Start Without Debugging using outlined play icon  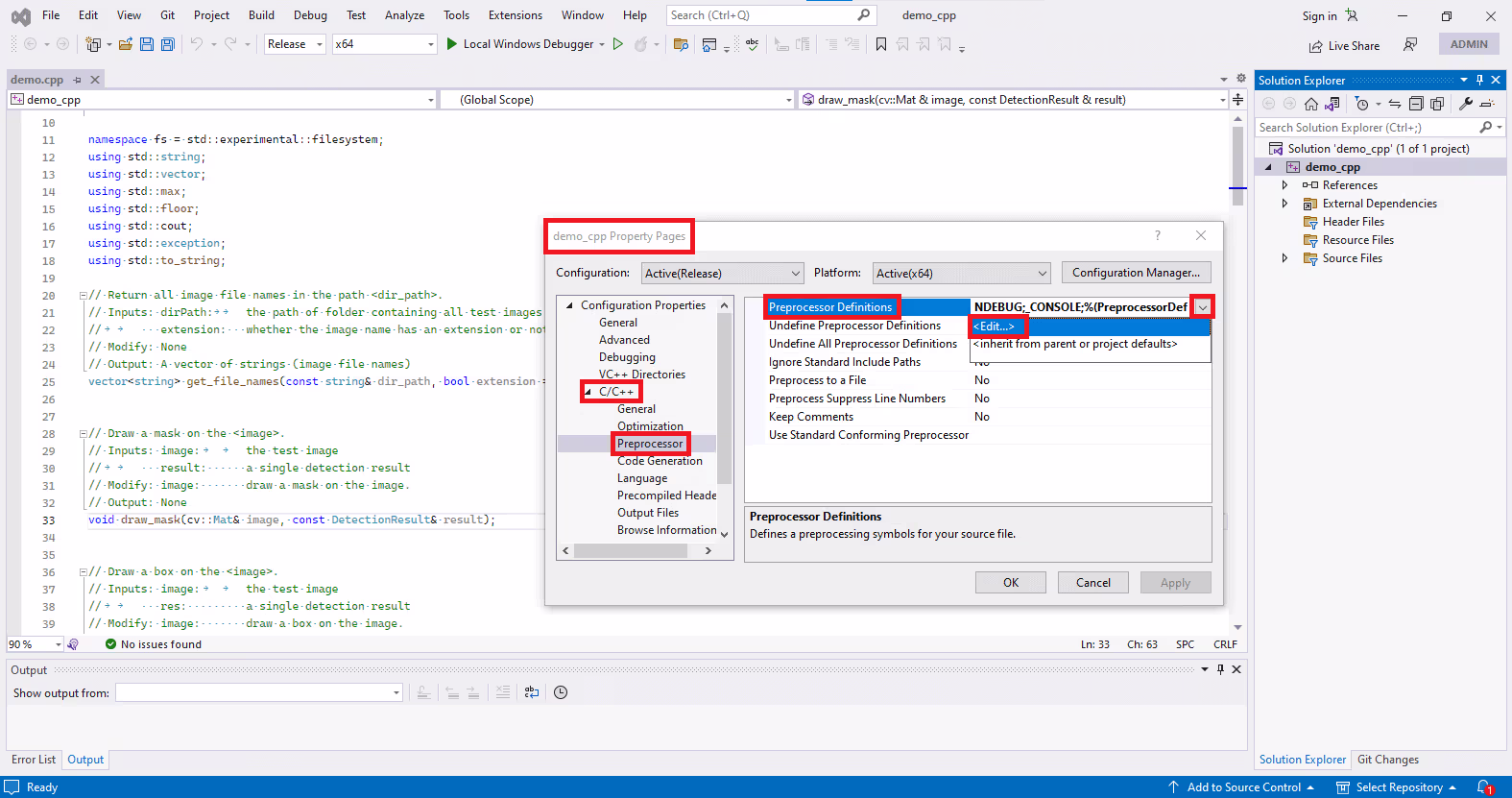[618, 44]
